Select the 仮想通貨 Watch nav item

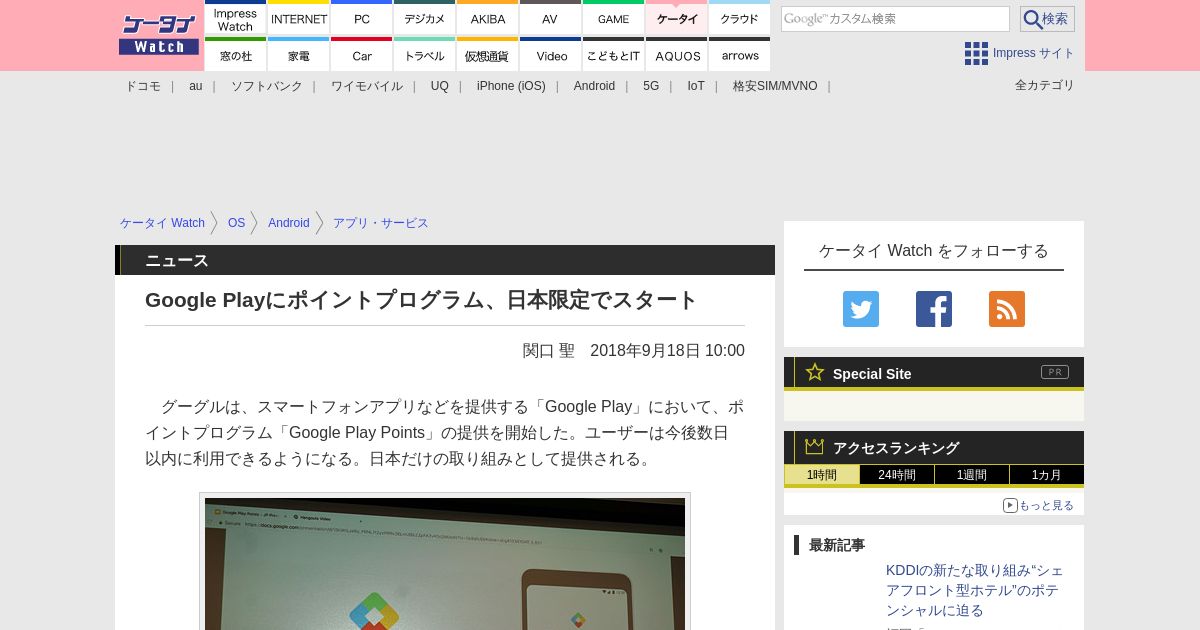(488, 54)
